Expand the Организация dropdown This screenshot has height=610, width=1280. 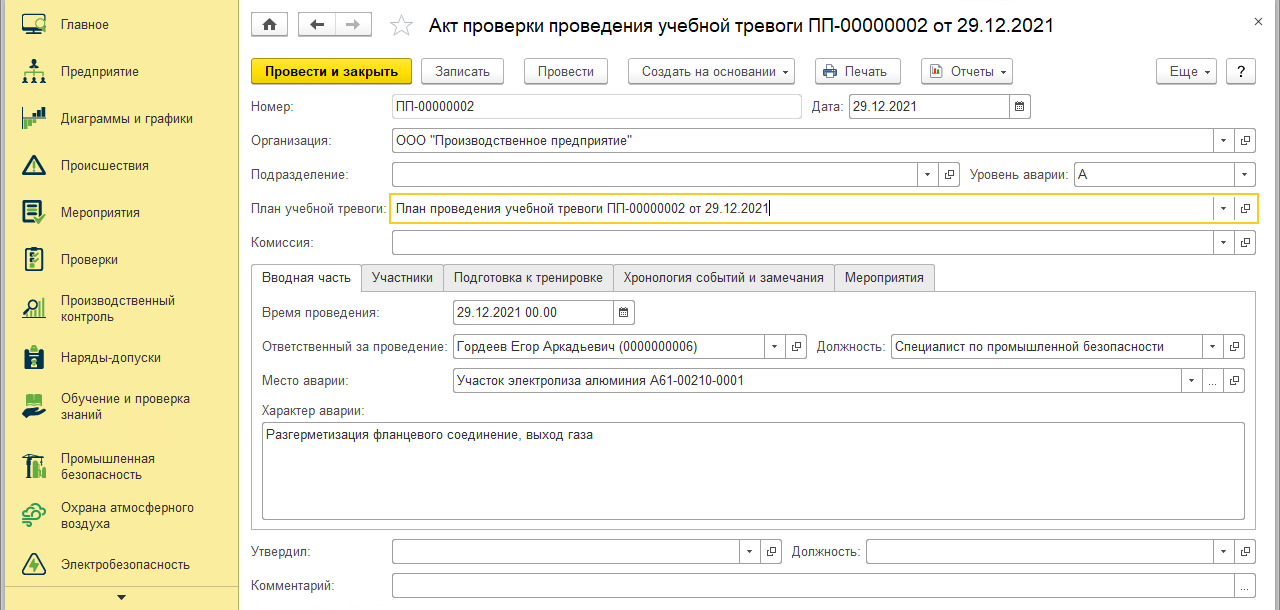1225,141
